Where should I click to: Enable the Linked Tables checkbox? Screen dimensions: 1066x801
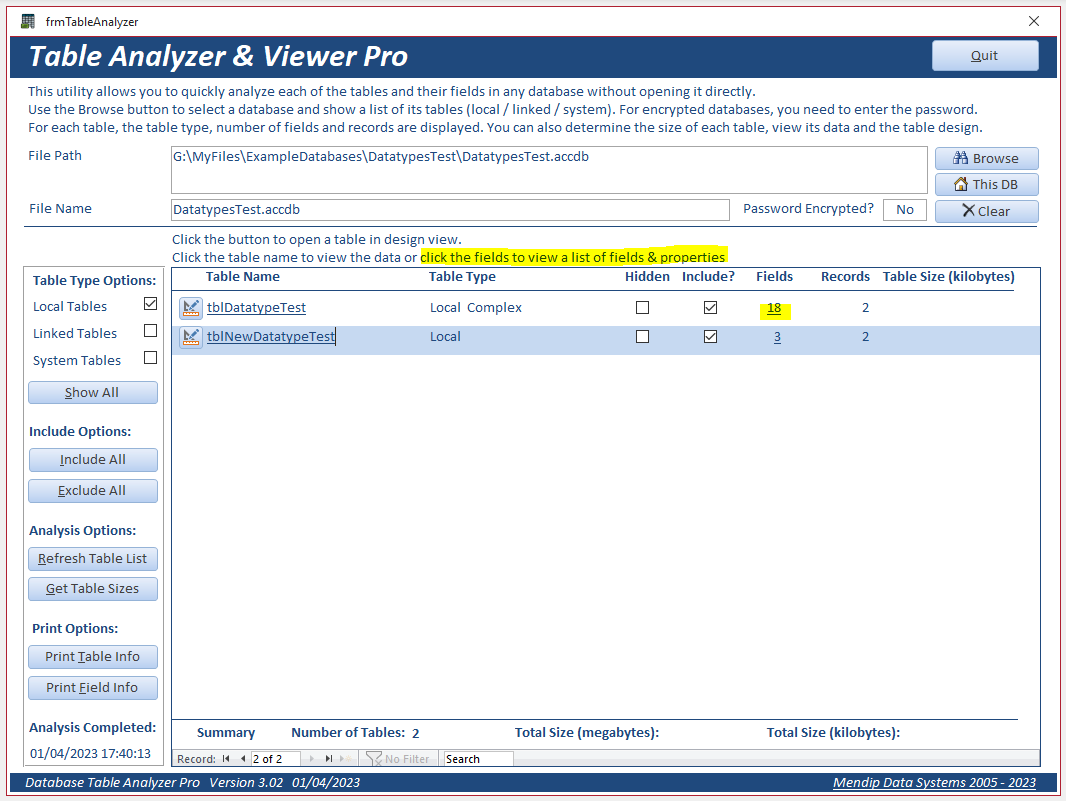click(x=150, y=330)
